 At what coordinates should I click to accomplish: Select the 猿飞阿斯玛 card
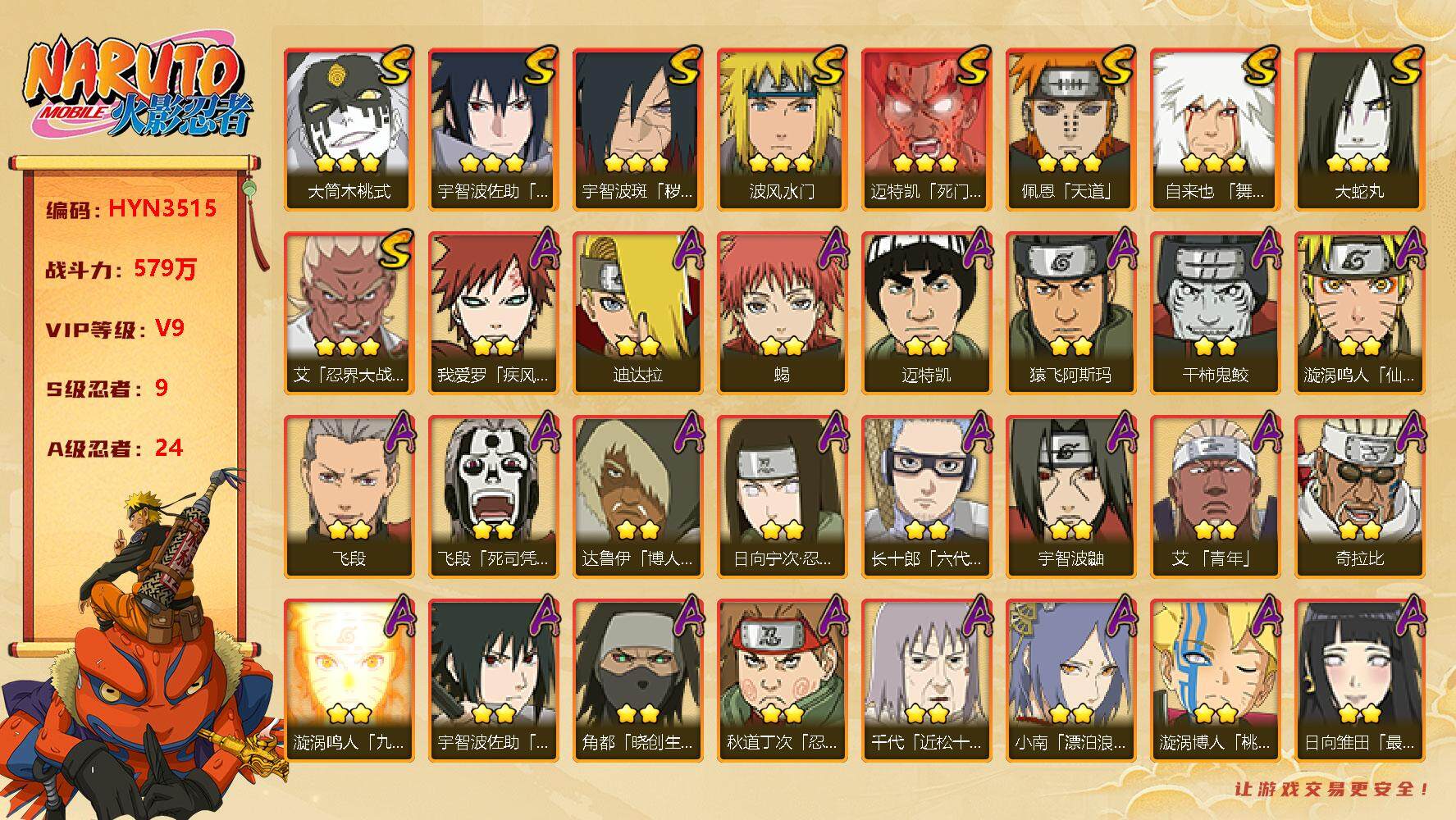tap(1070, 312)
